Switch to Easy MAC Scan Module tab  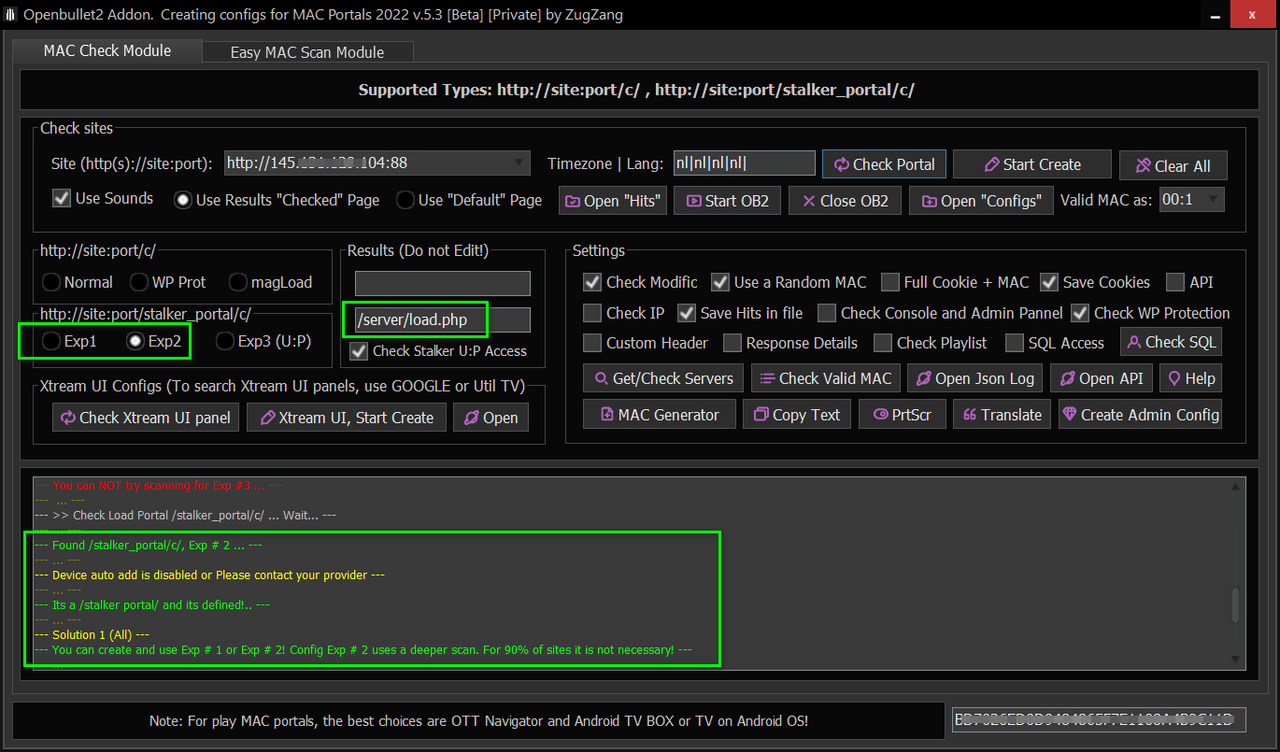307,52
